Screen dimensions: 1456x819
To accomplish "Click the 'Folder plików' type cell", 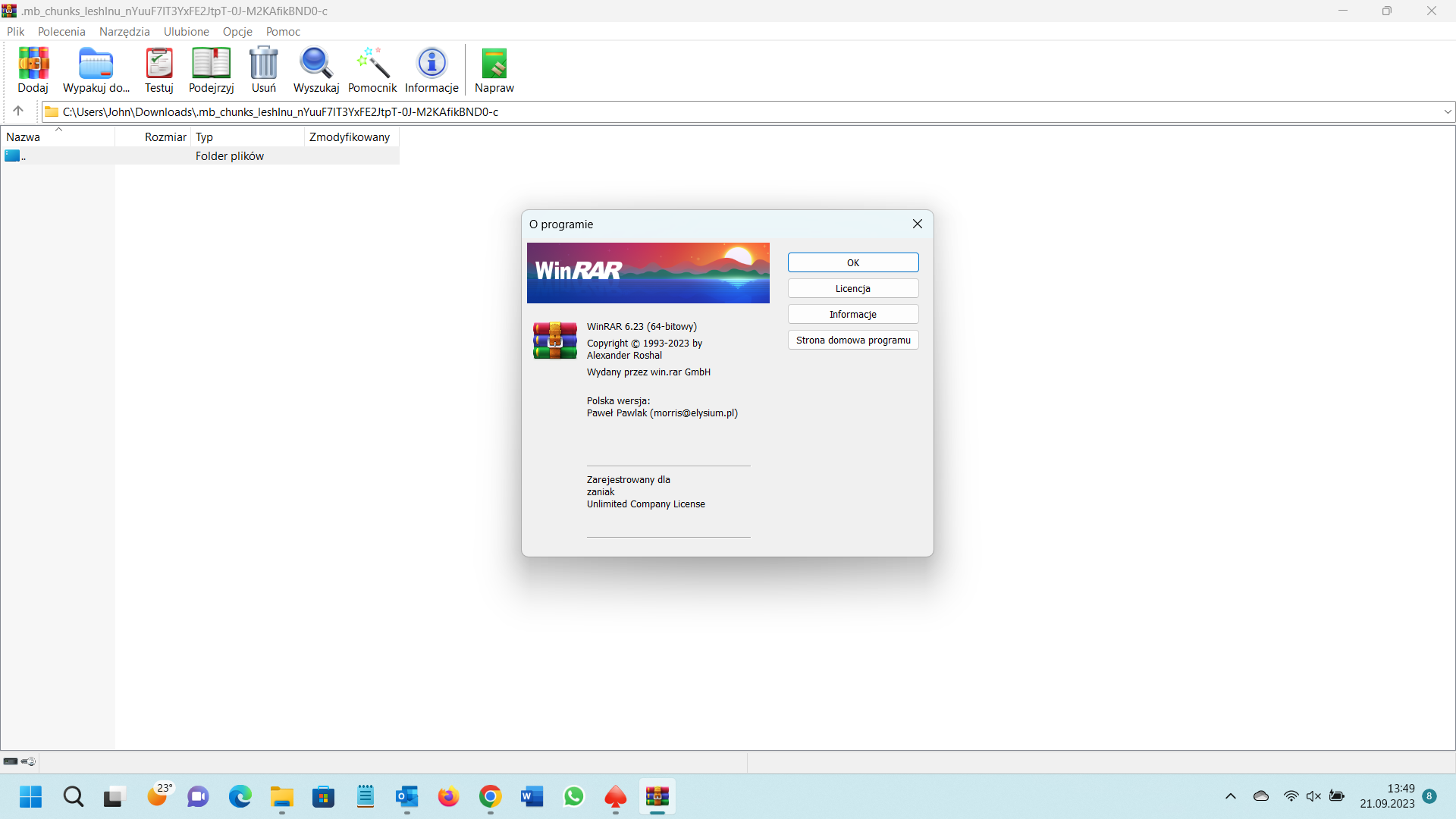I will (230, 156).
